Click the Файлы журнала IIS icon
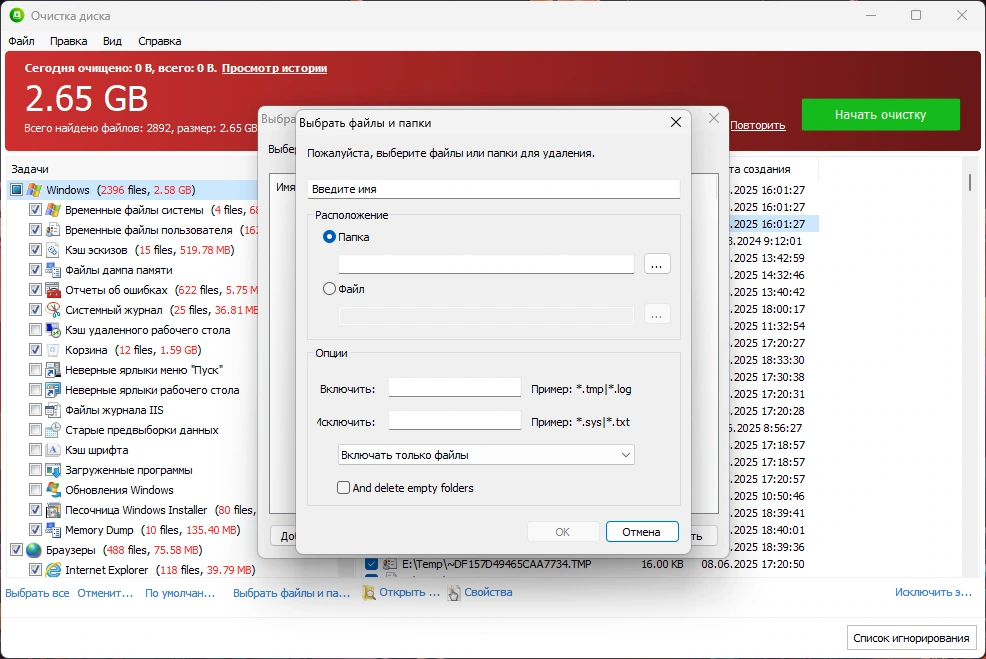Image resolution: width=986 pixels, height=659 pixels. click(x=53, y=410)
